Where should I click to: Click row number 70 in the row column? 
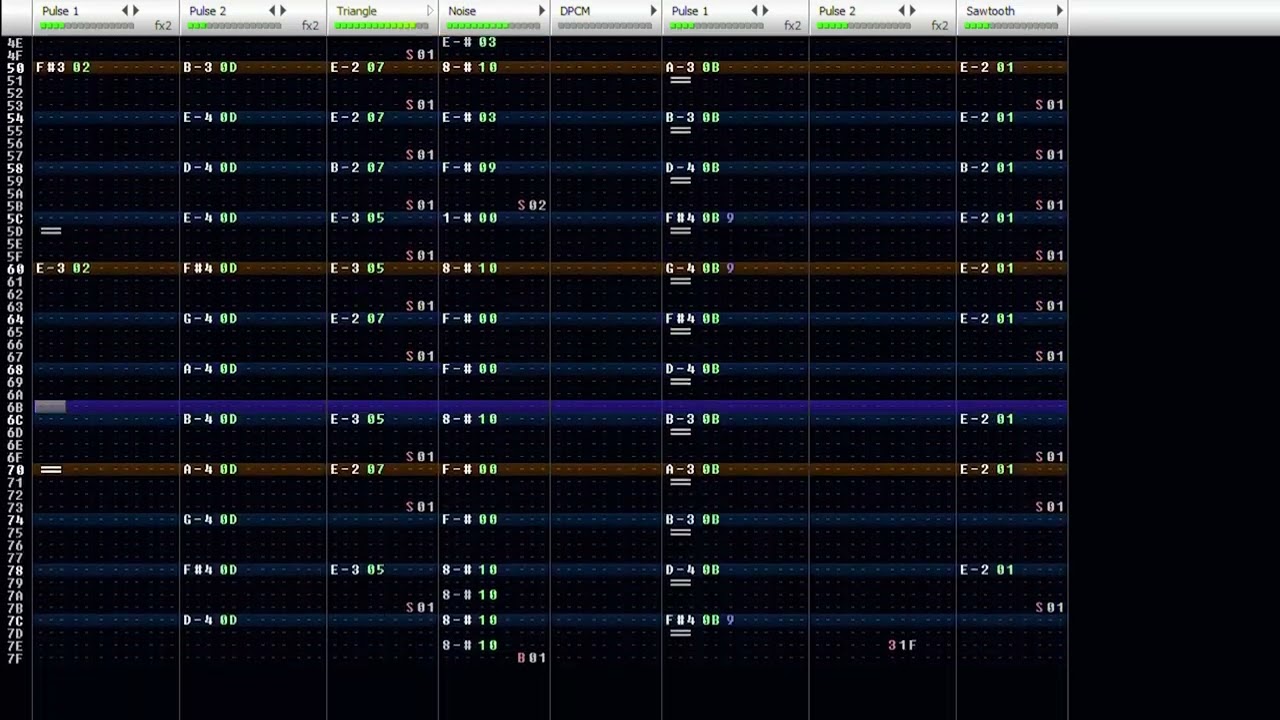pos(15,470)
